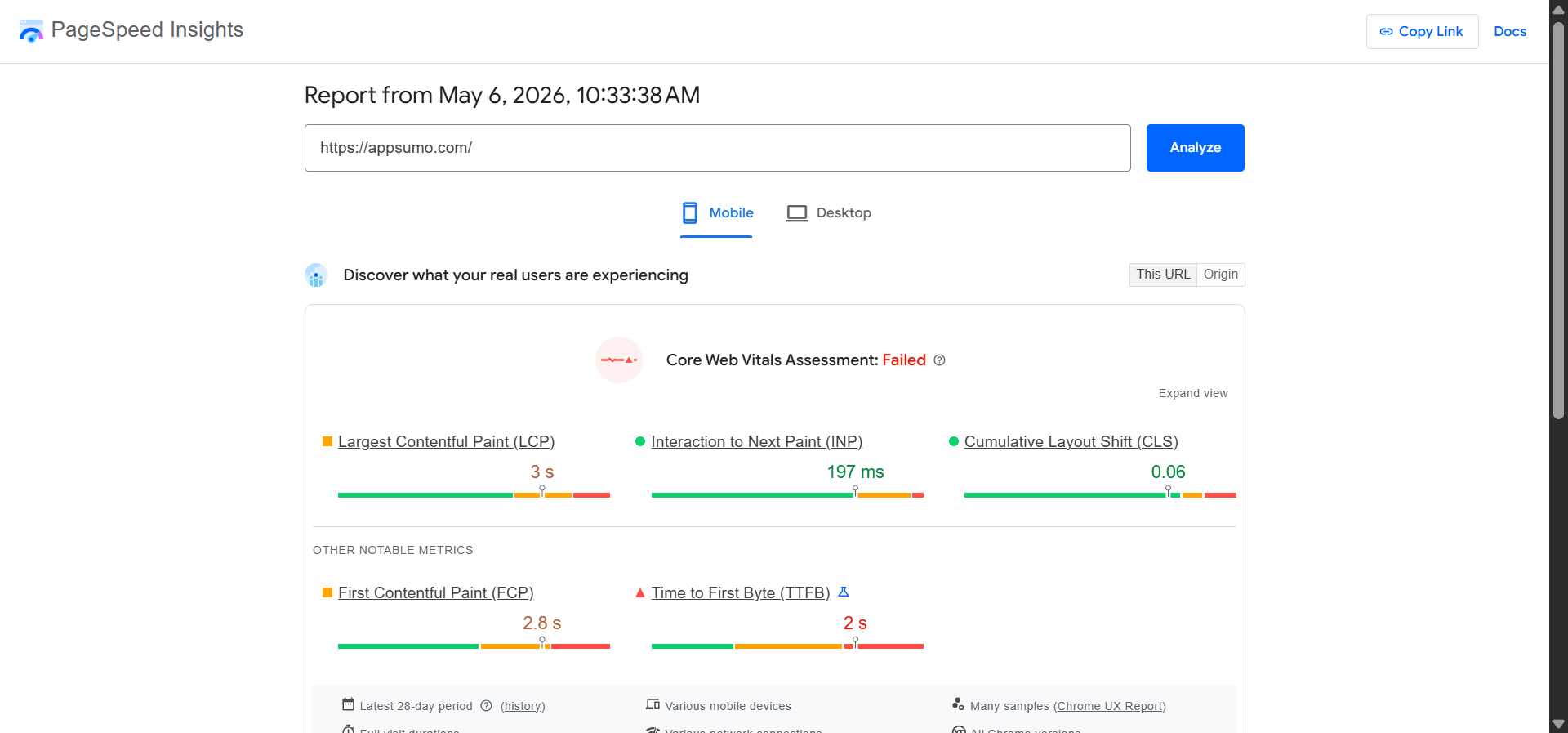Click the INP distribution bar
This screenshot has width=1568, height=733.
[x=787, y=495]
